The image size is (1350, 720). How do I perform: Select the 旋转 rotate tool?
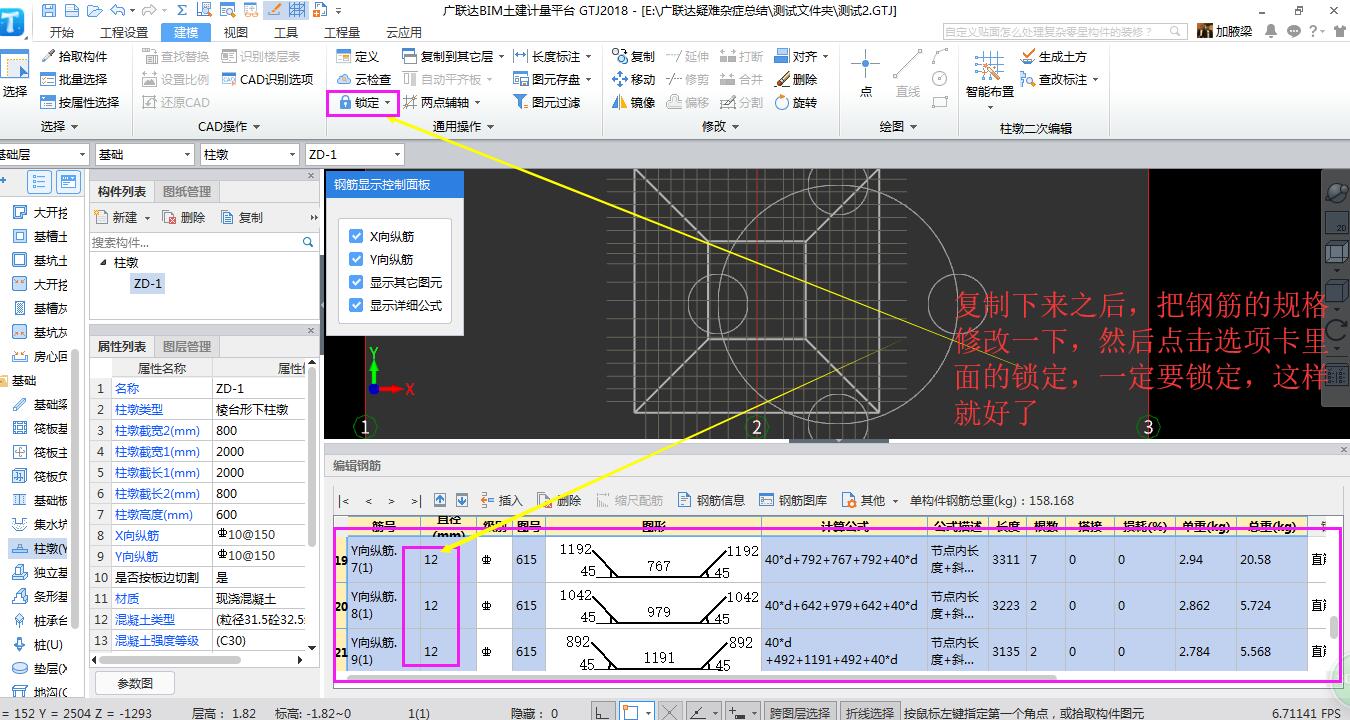pyautogui.click(x=795, y=102)
